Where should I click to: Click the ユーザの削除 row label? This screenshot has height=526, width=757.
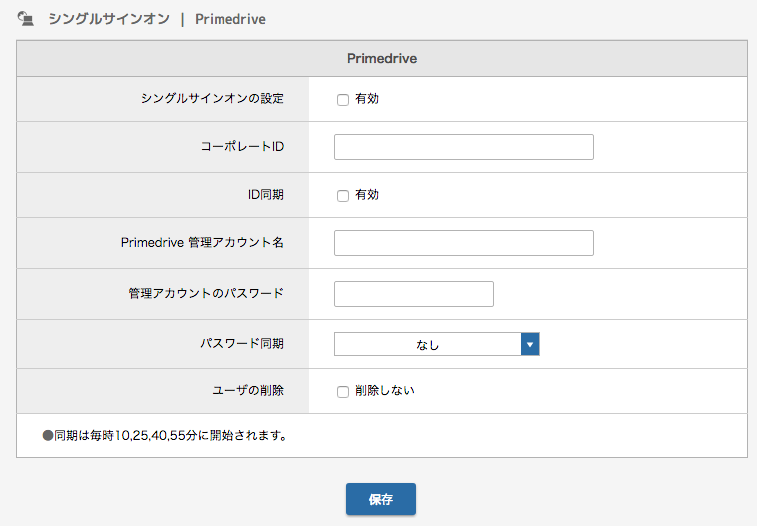pos(248,390)
